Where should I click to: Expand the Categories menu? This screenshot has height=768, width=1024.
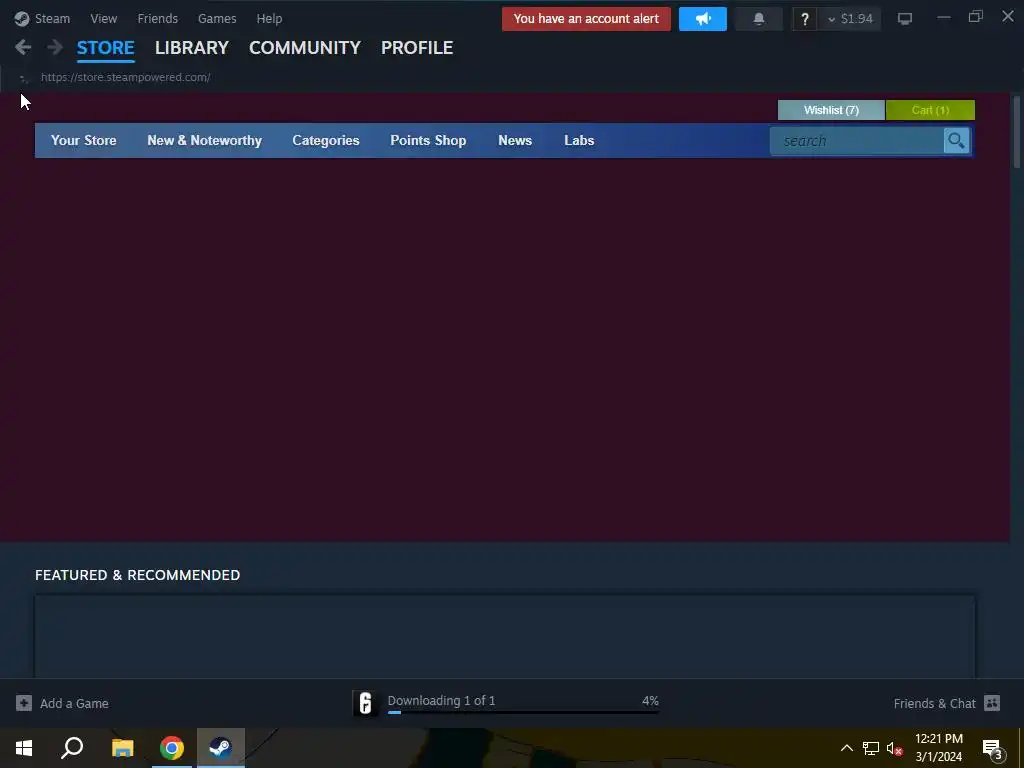coord(326,140)
